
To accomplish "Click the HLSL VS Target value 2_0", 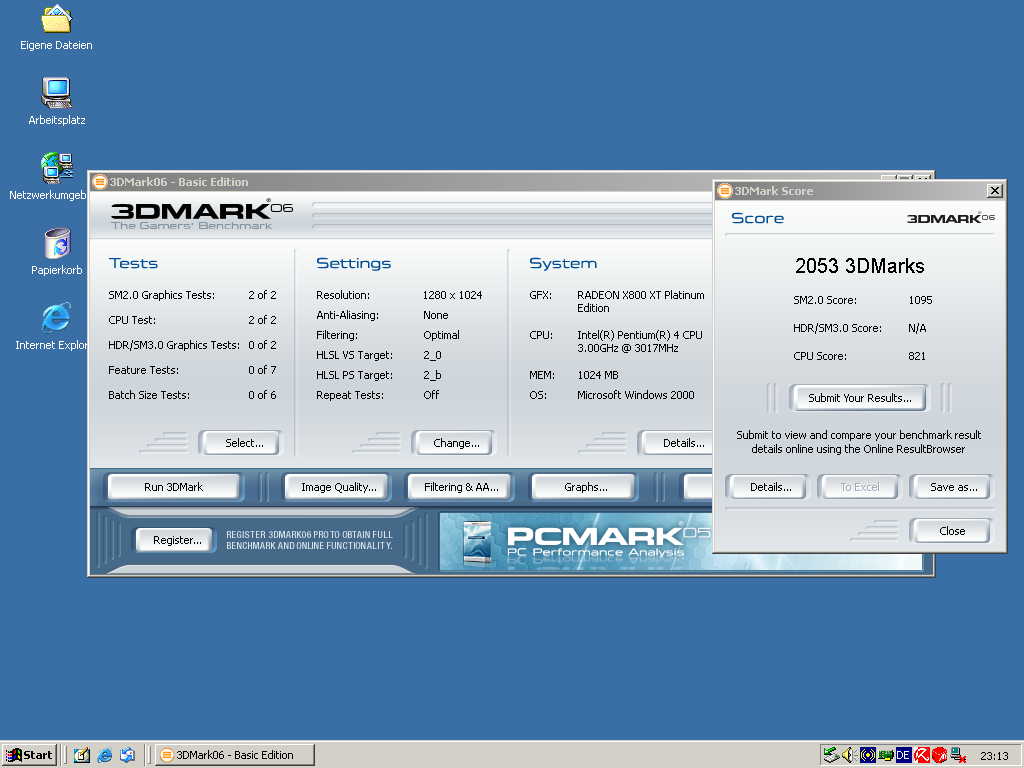I will click(x=432, y=355).
